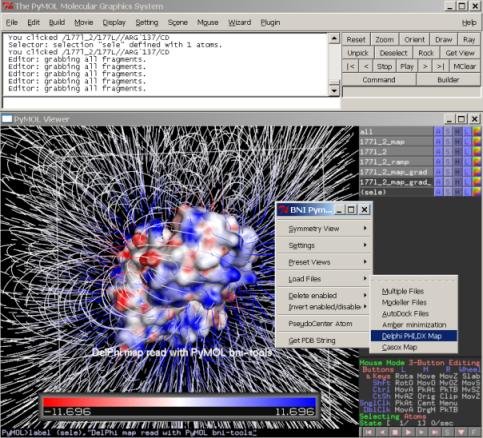Toggle (sele) selection in object list
The height and width of the screenshot is (438, 483).
click(396, 192)
